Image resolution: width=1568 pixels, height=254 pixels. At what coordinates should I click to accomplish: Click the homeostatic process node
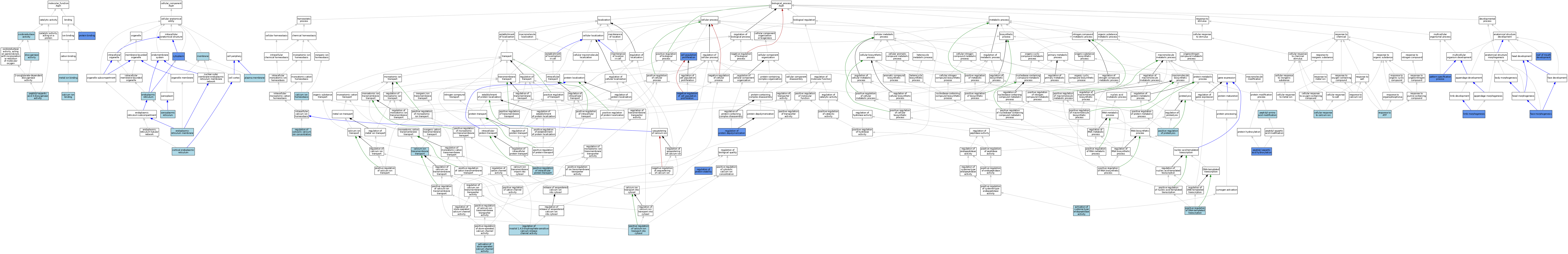(x=304, y=20)
